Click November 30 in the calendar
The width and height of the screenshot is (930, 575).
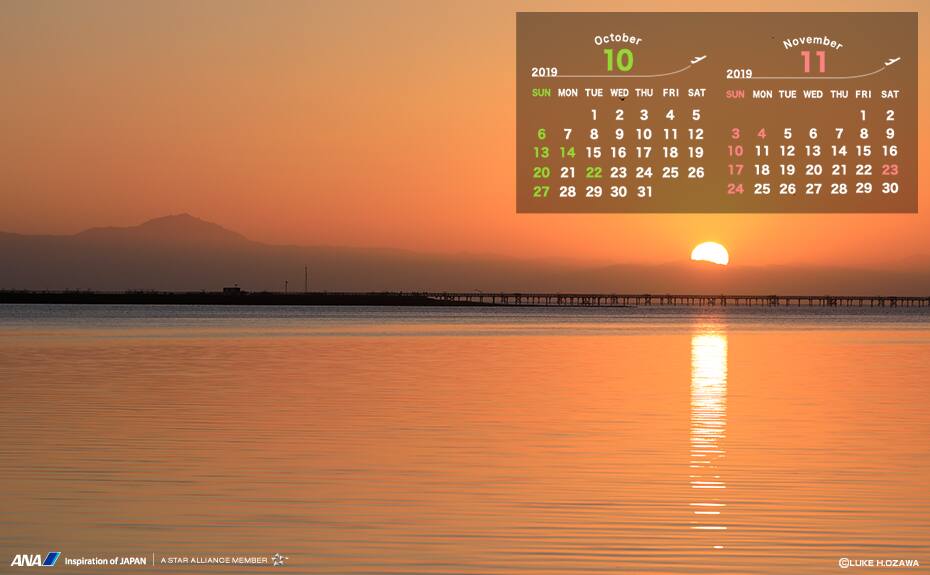pyautogui.click(x=889, y=188)
